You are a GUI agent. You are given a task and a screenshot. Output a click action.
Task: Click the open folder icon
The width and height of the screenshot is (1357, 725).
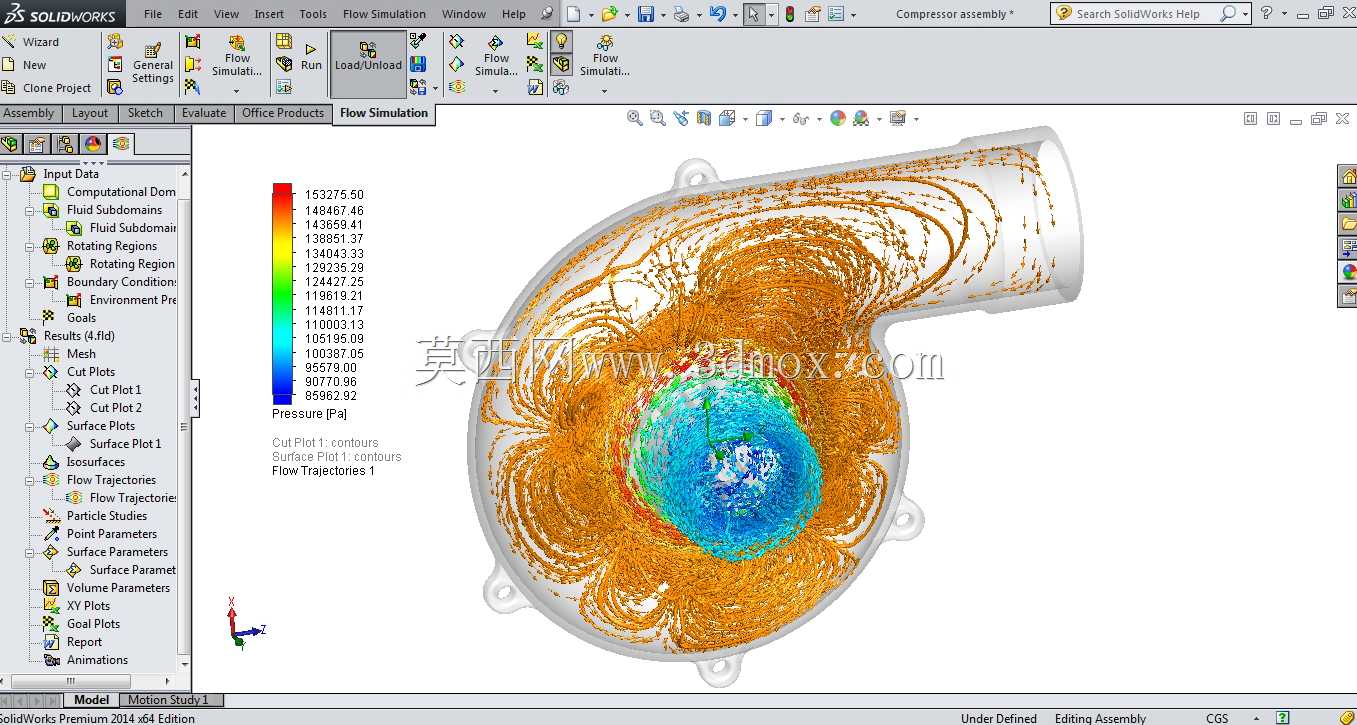[x=609, y=14]
